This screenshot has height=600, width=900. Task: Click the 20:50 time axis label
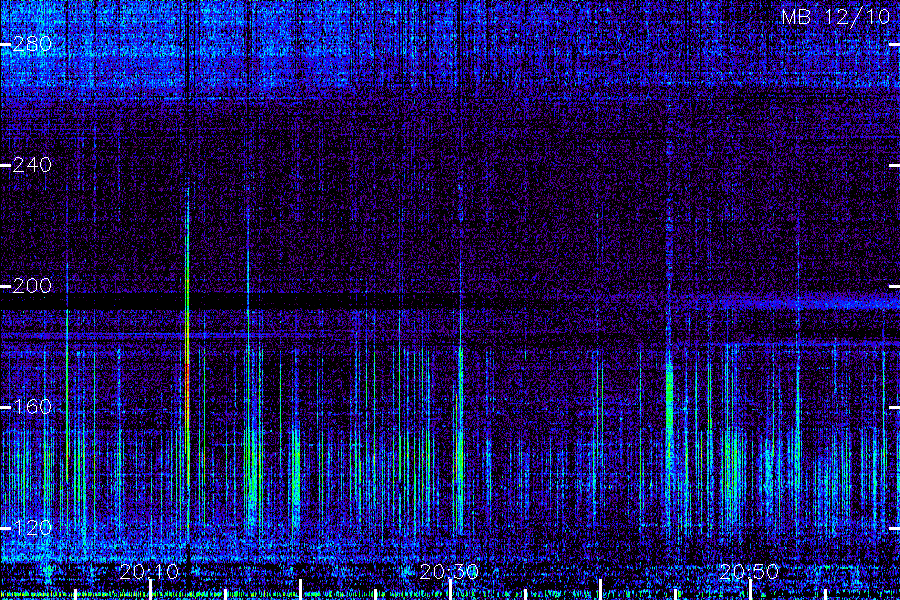(x=749, y=572)
